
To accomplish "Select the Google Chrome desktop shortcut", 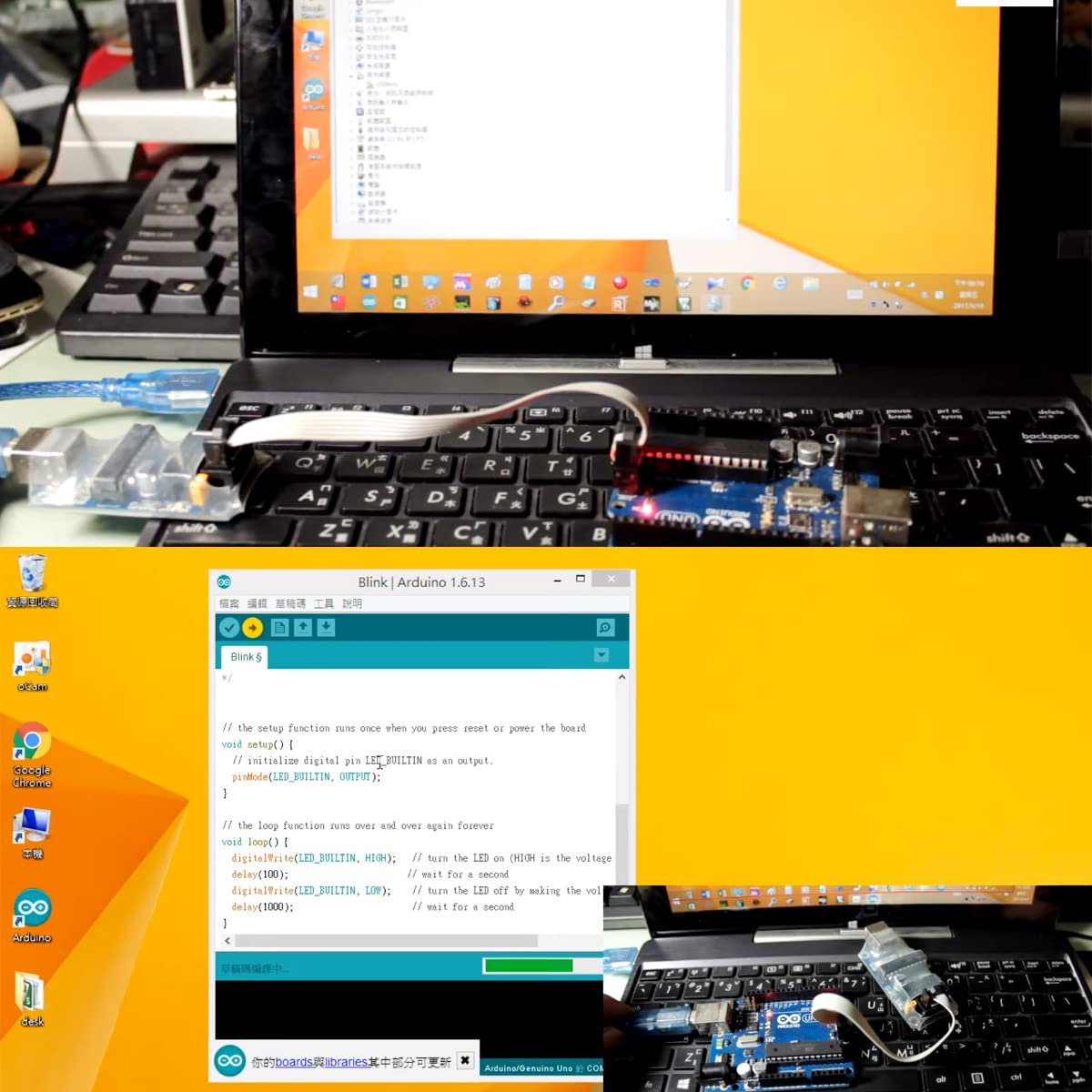I will pos(32,755).
